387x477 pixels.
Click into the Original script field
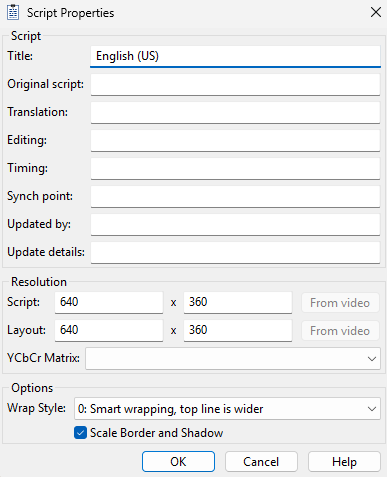coord(235,85)
